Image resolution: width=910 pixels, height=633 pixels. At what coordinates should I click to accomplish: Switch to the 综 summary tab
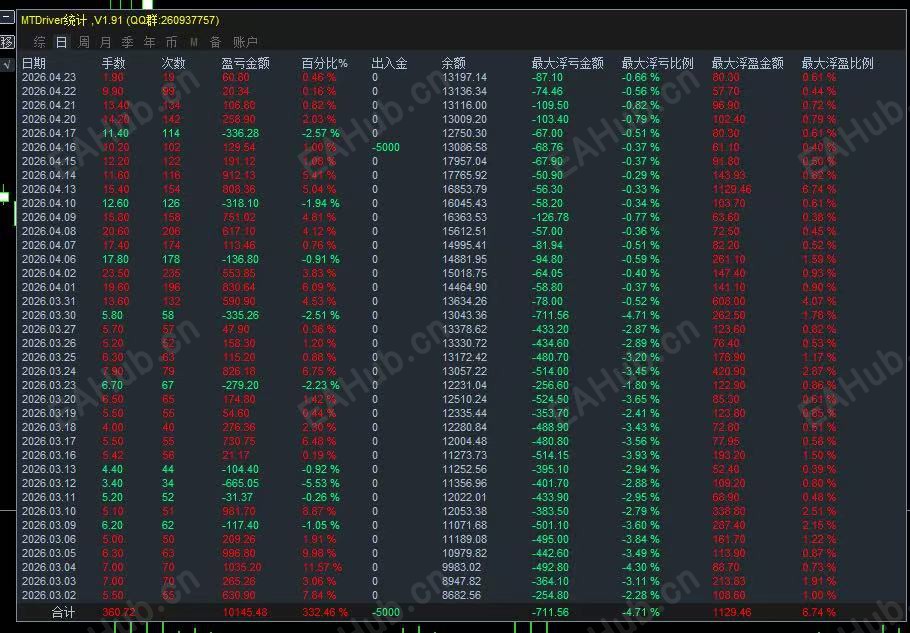point(39,42)
